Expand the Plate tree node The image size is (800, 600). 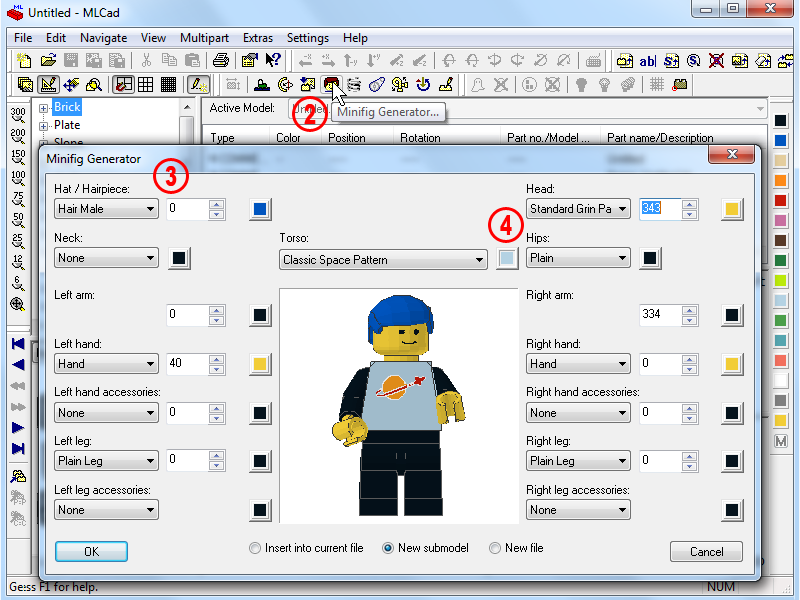[x=43, y=126]
